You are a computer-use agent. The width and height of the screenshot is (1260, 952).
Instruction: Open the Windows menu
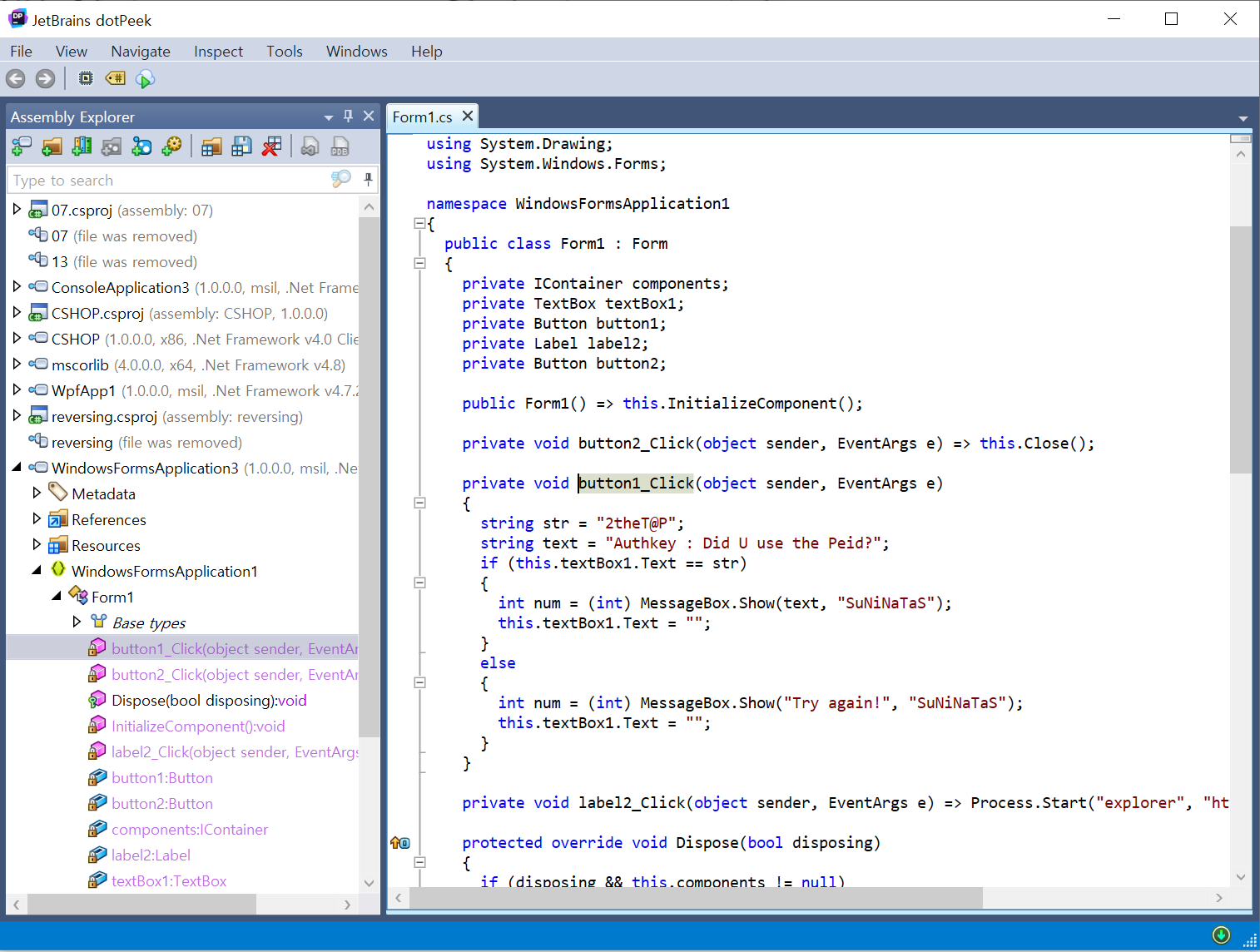pyautogui.click(x=356, y=51)
